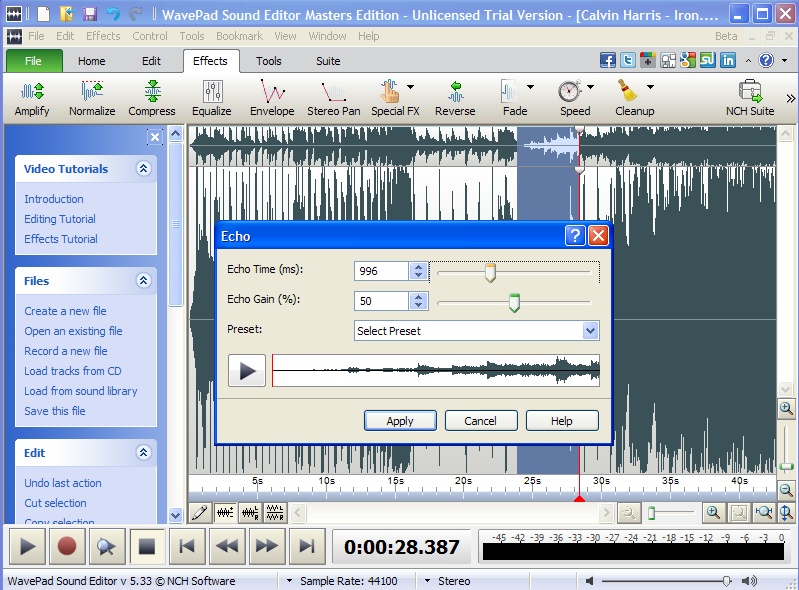Collapse the Edit panel

(x=144, y=452)
